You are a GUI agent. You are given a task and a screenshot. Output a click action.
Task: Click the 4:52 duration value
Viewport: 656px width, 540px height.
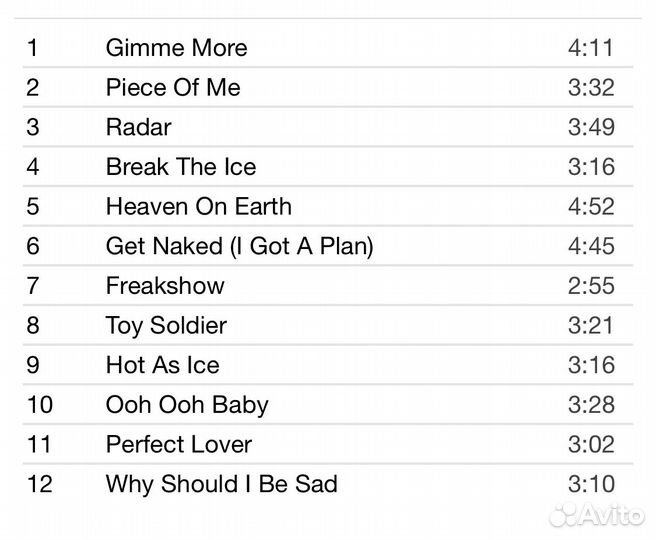coord(590,207)
